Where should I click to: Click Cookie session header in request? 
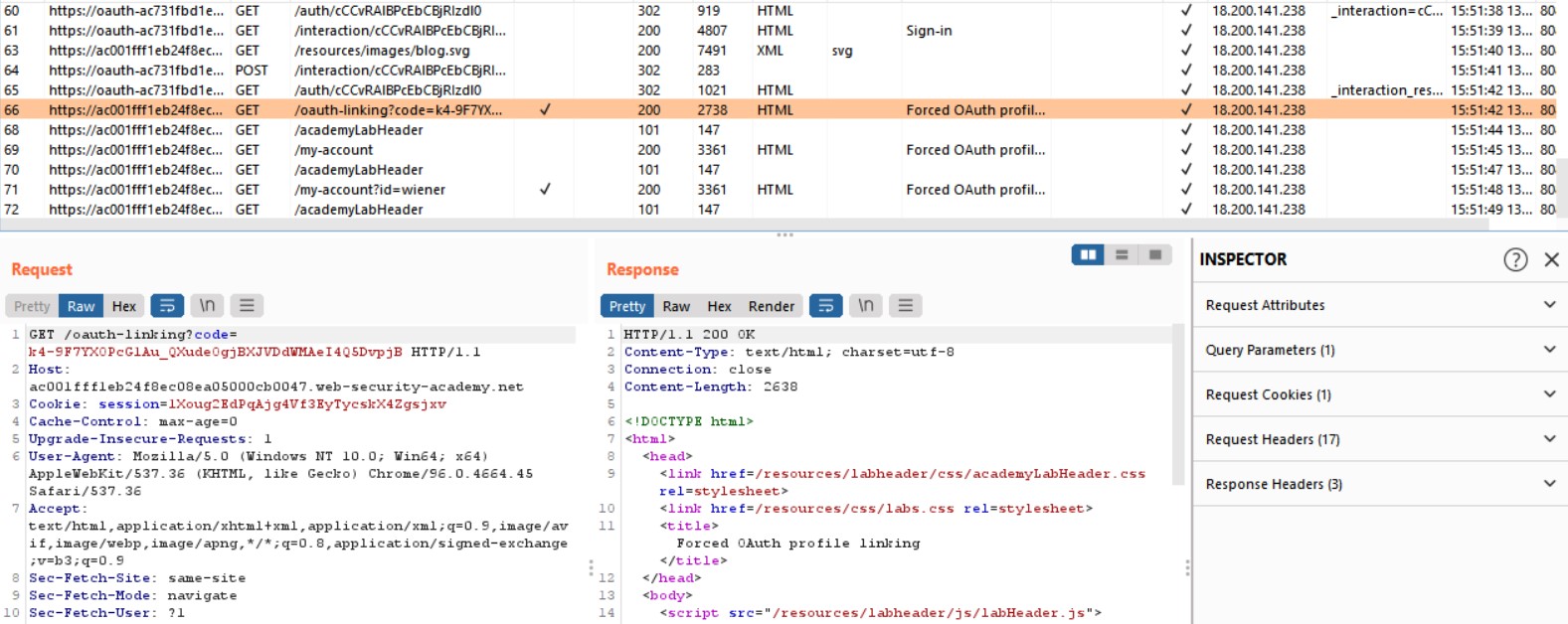tap(238, 404)
